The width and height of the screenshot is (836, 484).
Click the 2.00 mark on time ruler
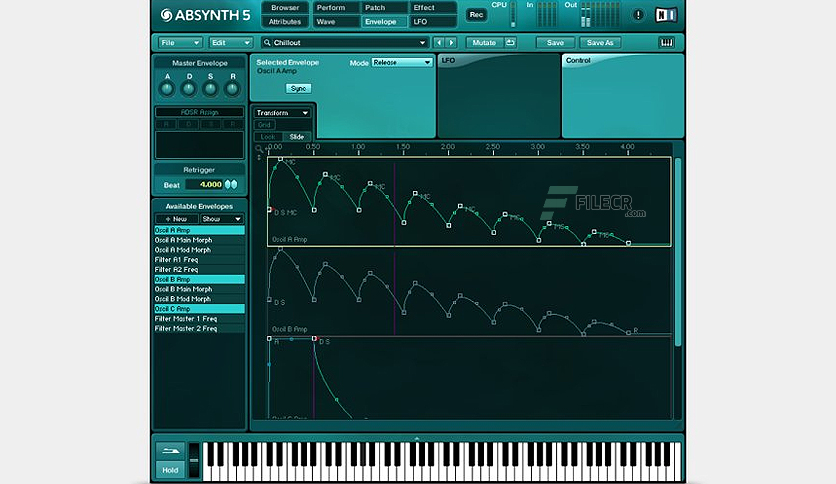click(x=448, y=147)
